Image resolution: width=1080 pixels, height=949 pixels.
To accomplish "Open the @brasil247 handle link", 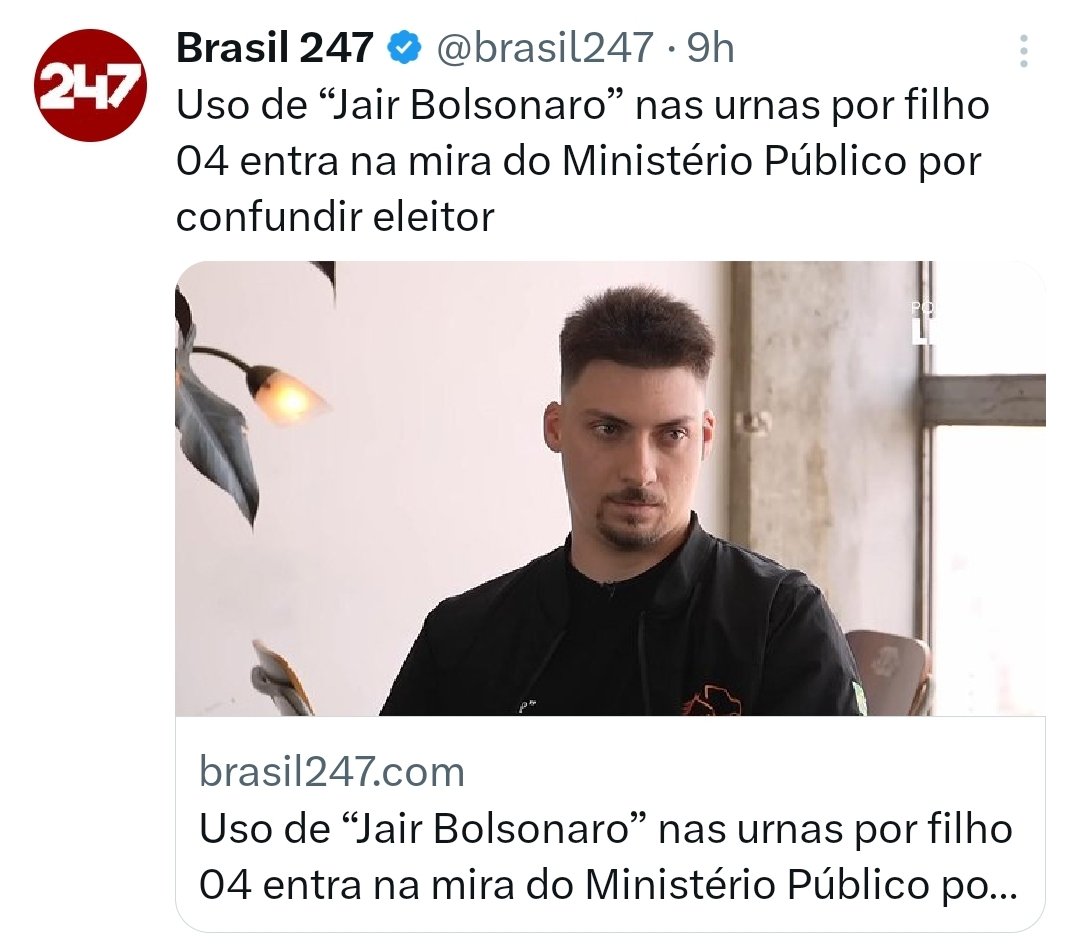I will 545,48.
